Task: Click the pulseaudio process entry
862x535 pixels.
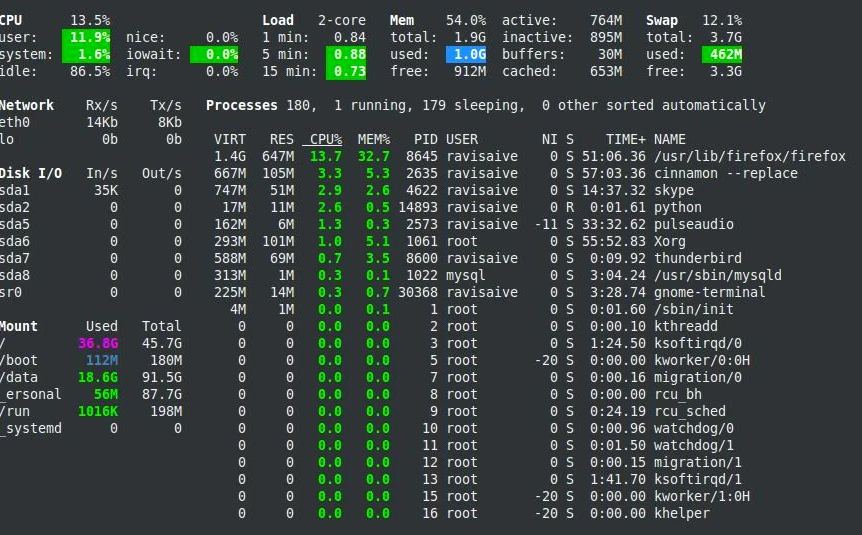Action: (694, 224)
